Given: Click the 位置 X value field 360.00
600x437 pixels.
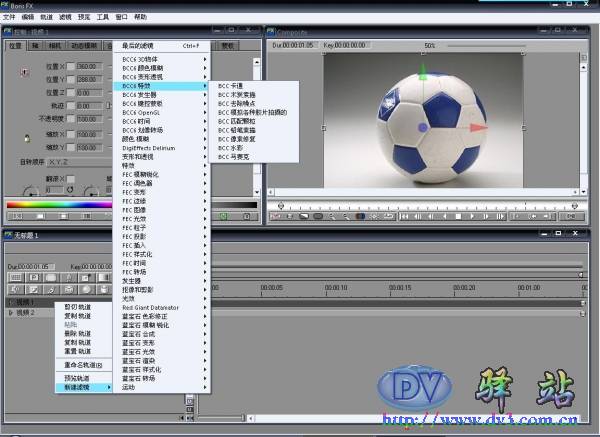Looking at the screenshot, I should point(90,67).
